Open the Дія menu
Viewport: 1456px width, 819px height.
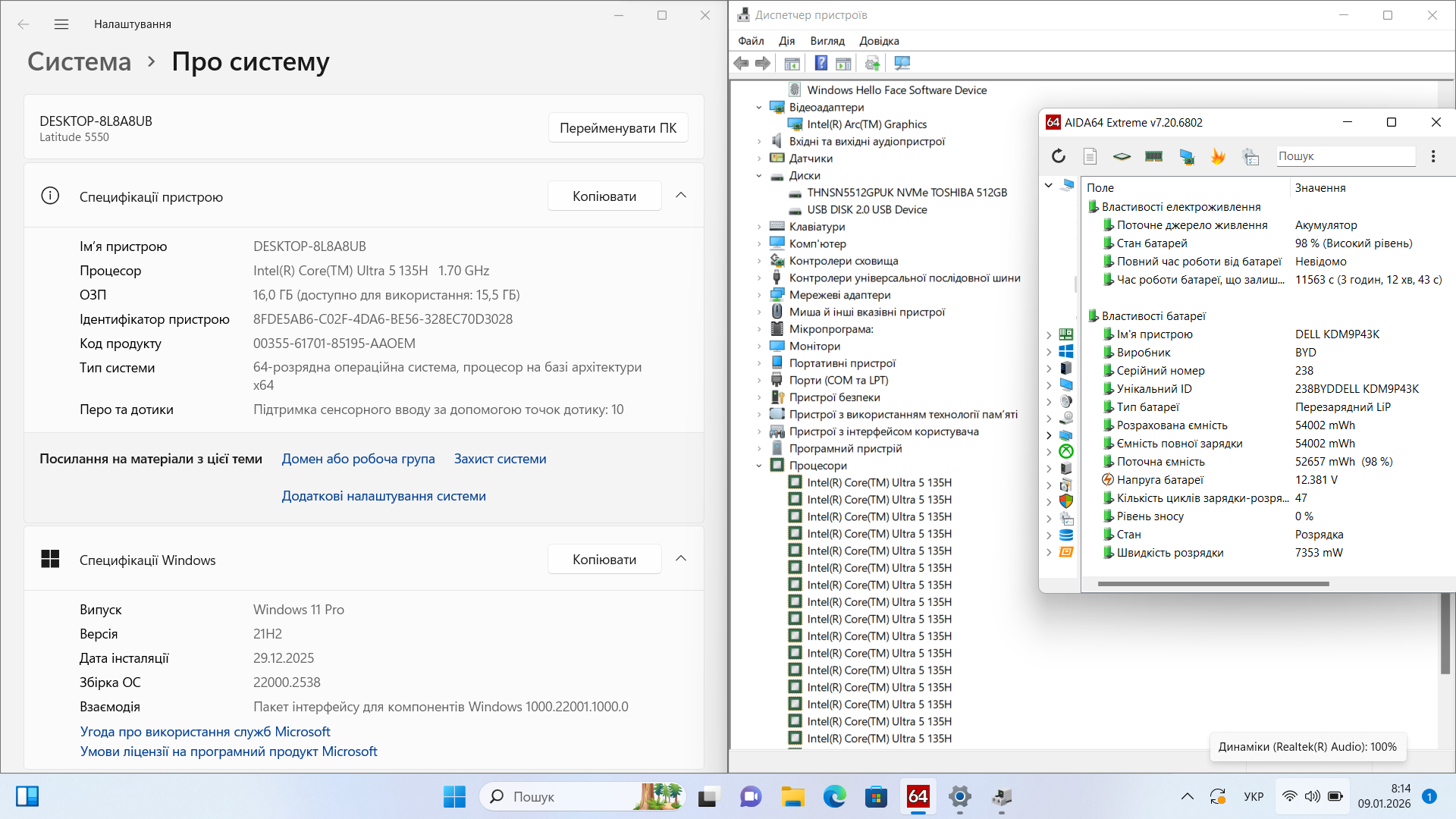[786, 41]
